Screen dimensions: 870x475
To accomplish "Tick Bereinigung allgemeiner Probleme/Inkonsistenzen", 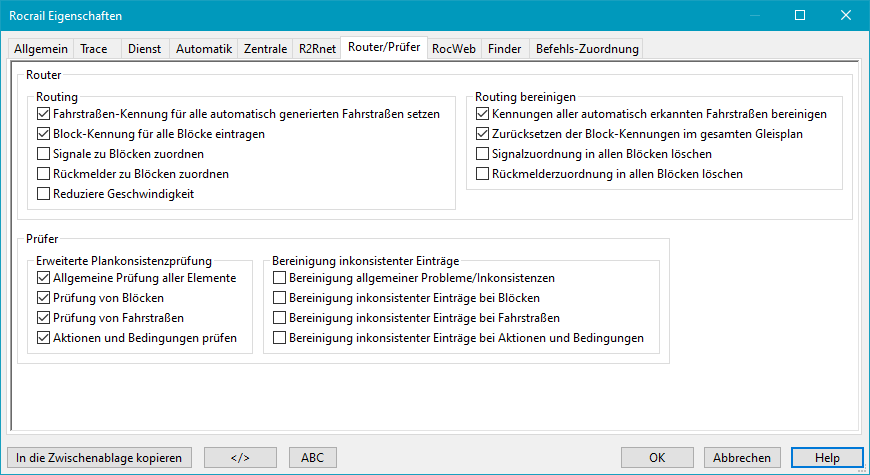I will point(280,278).
